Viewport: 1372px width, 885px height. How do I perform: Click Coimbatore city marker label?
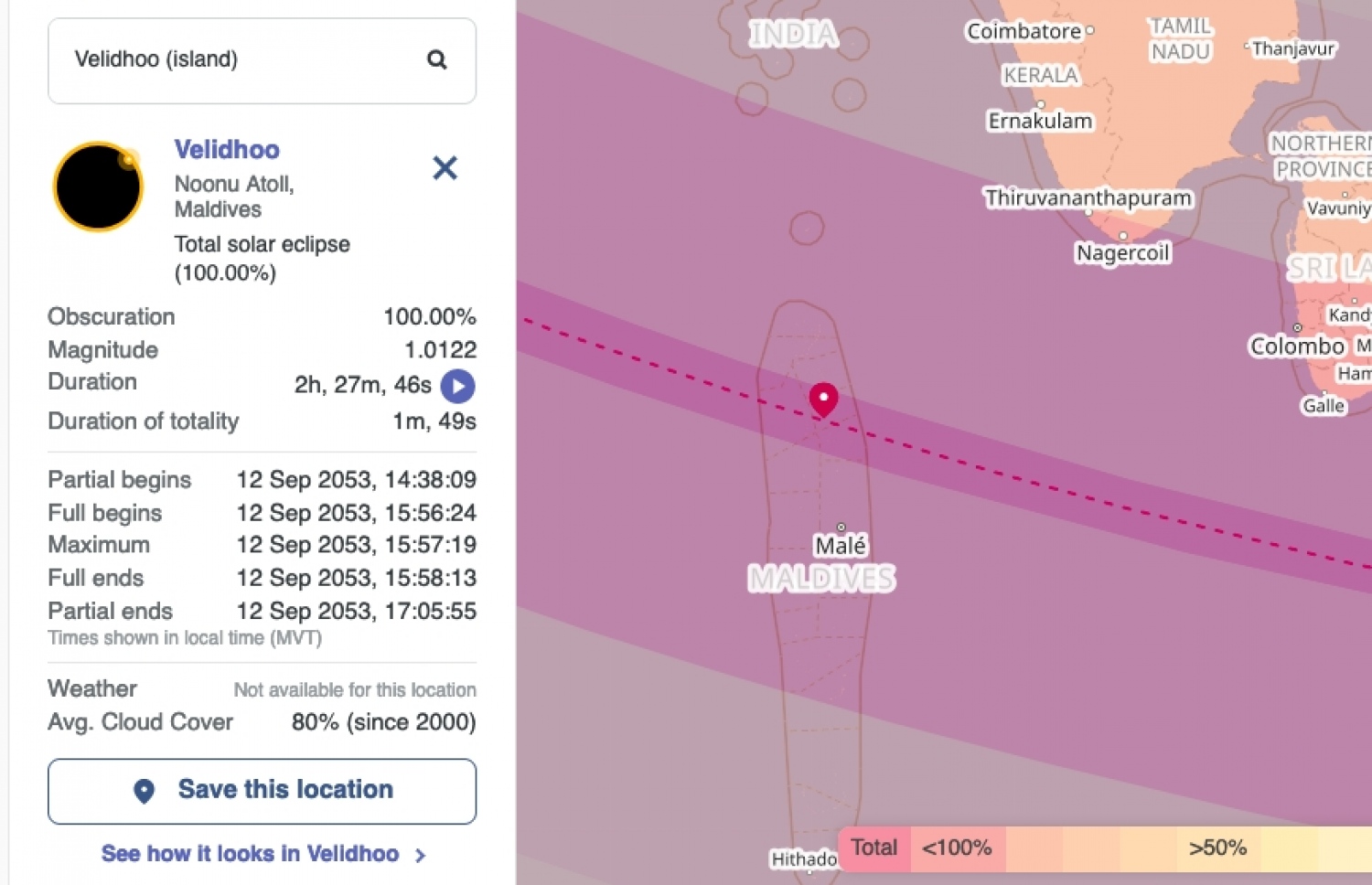(x=1024, y=31)
